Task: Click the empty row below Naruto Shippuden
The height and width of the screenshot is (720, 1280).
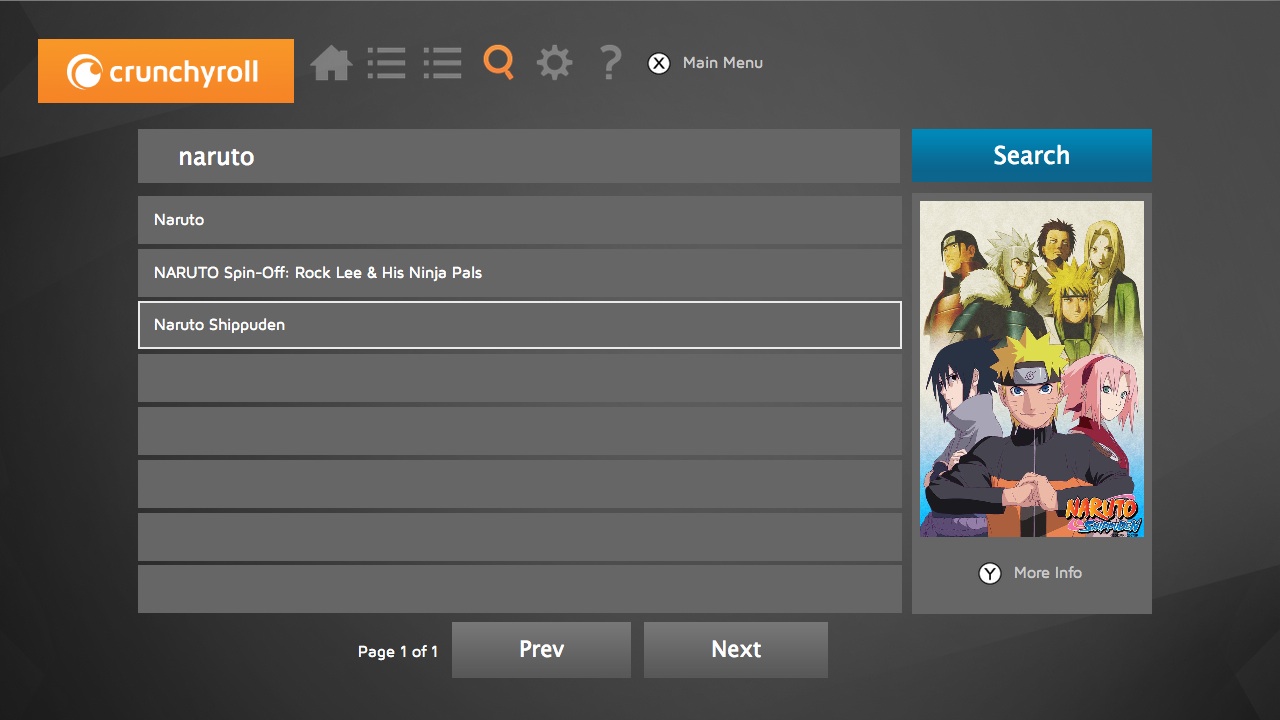Action: tap(519, 378)
